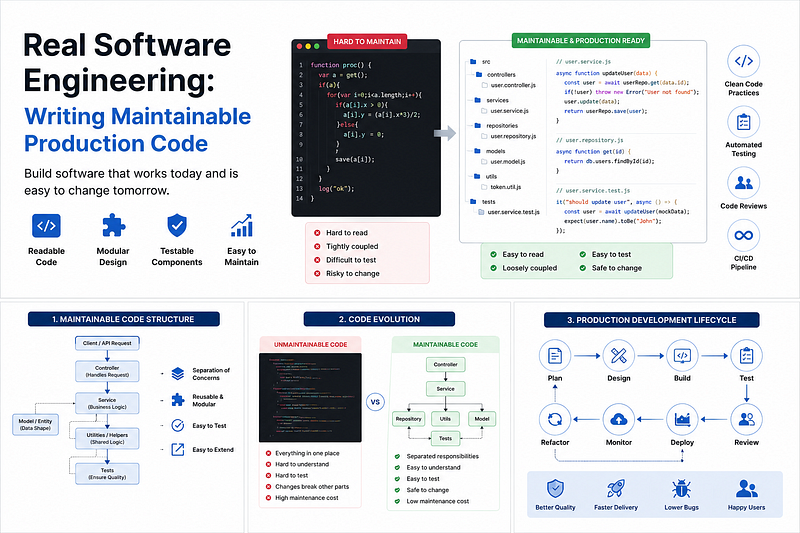Click the Utils node in evolution diagram
The height and width of the screenshot is (533, 800).
(445, 419)
